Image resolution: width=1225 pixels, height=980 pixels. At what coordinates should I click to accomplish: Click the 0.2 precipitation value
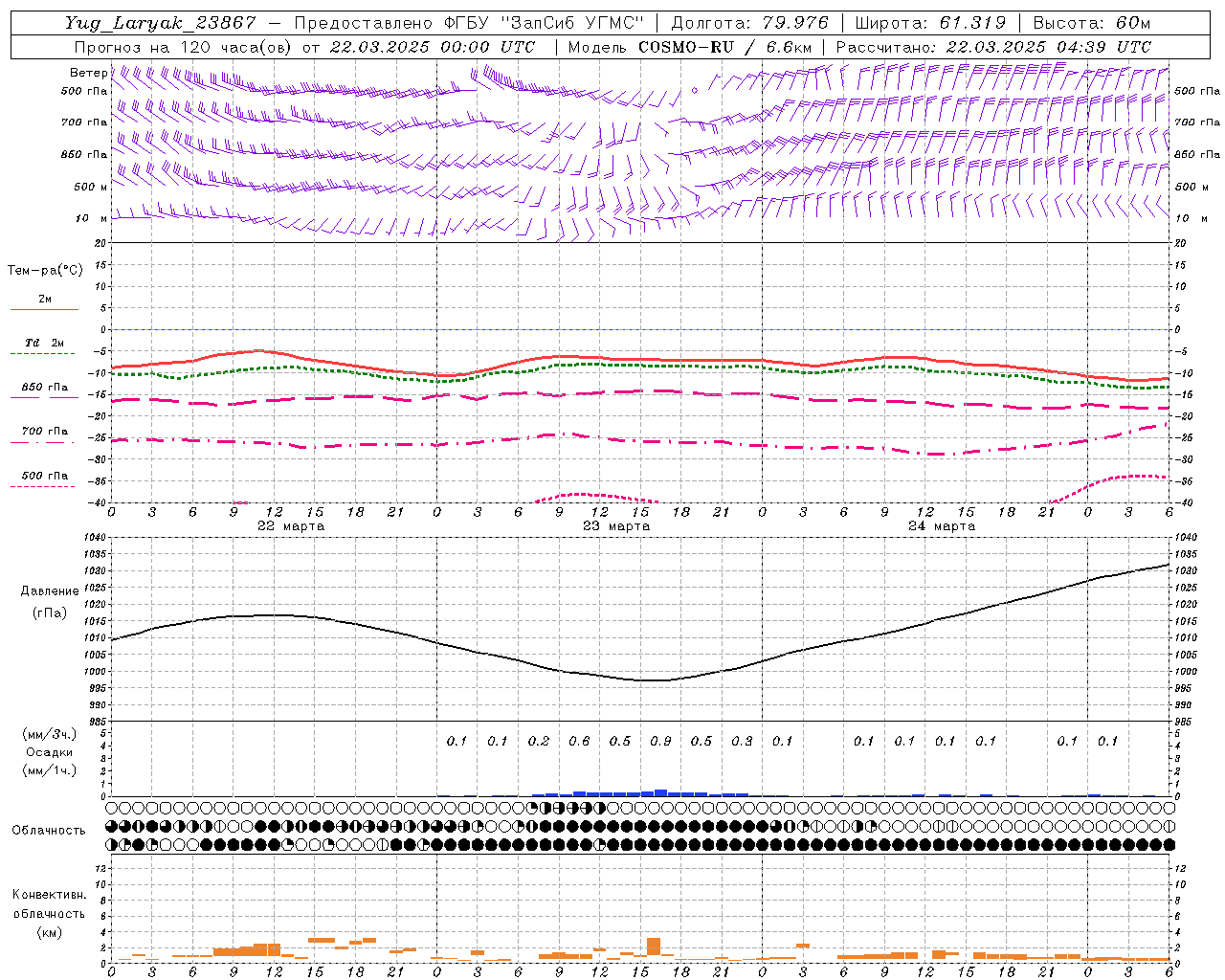click(539, 742)
